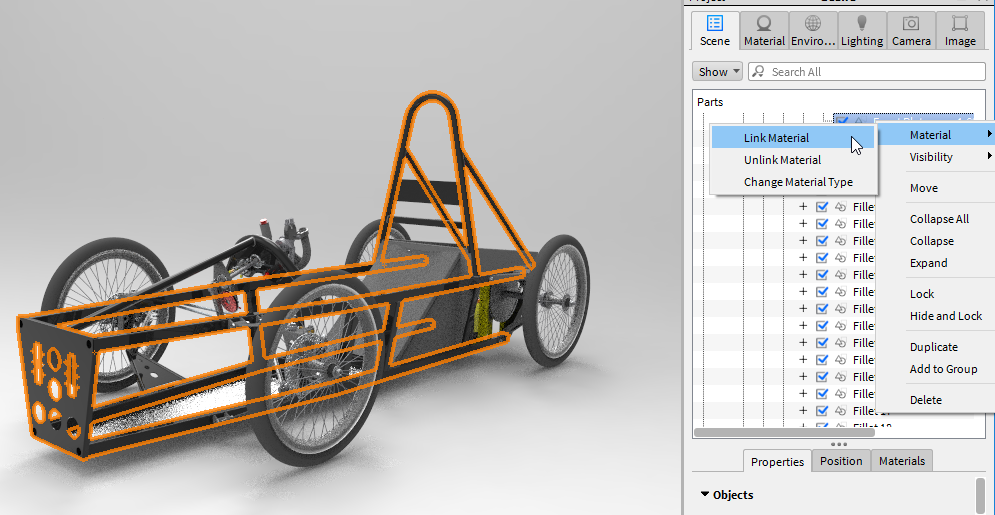Toggle the second Fillet row checkbox

click(x=822, y=224)
